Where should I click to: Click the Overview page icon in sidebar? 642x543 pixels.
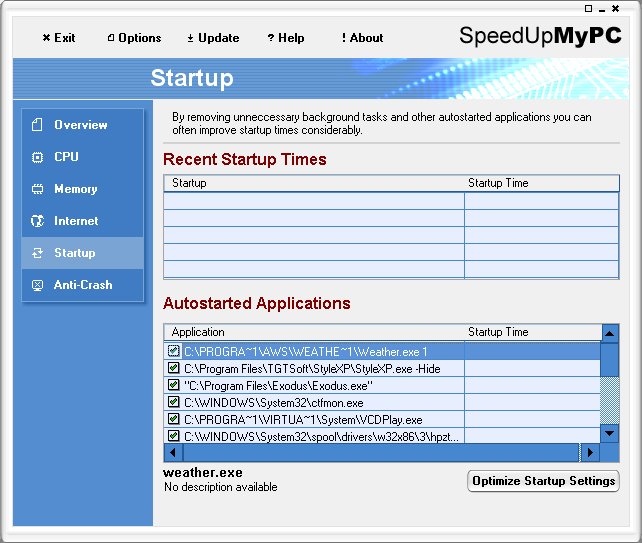click(37, 124)
